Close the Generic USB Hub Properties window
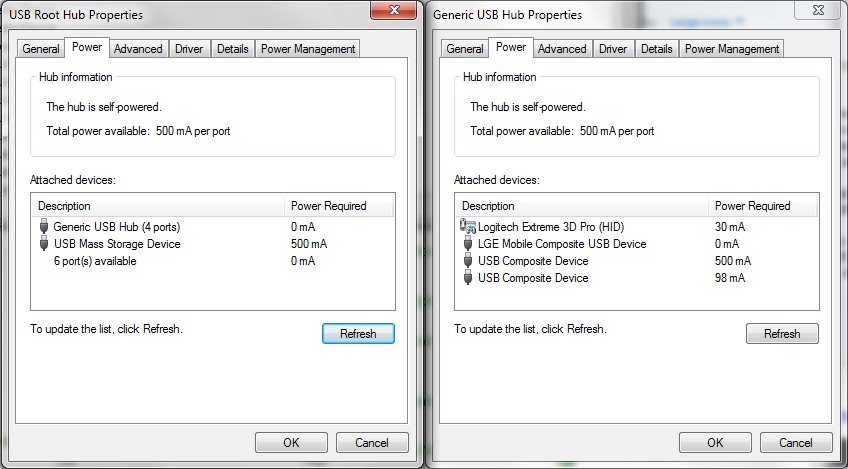848x469 pixels. tap(811, 11)
